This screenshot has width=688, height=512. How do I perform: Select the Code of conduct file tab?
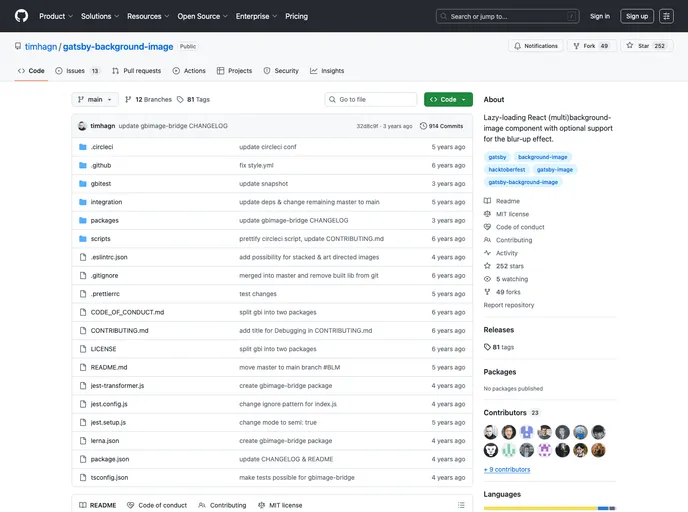point(157,505)
